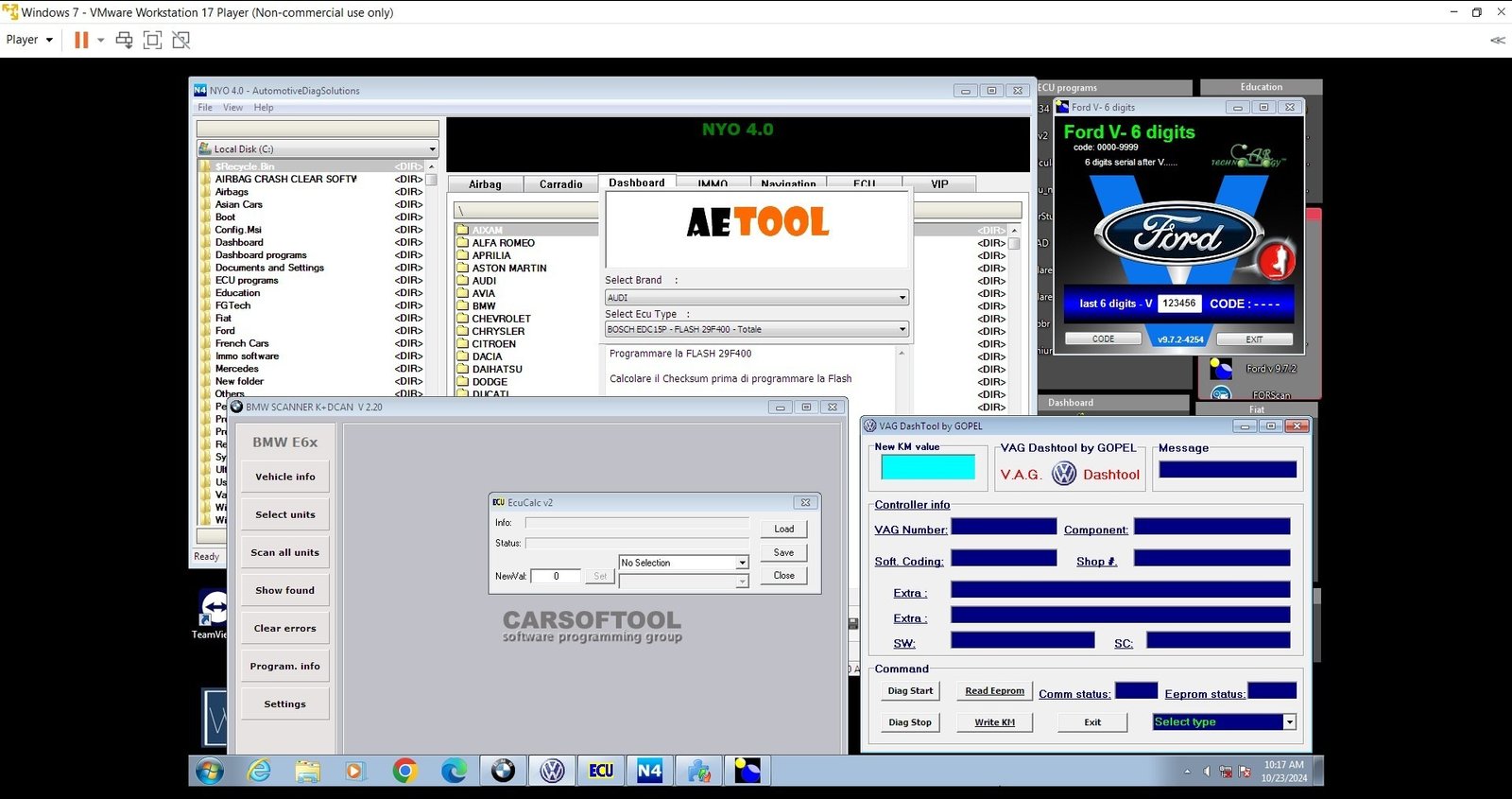Click Read Eeprom in VAG DashTool
The width and height of the screenshot is (1512, 799).
994,691
